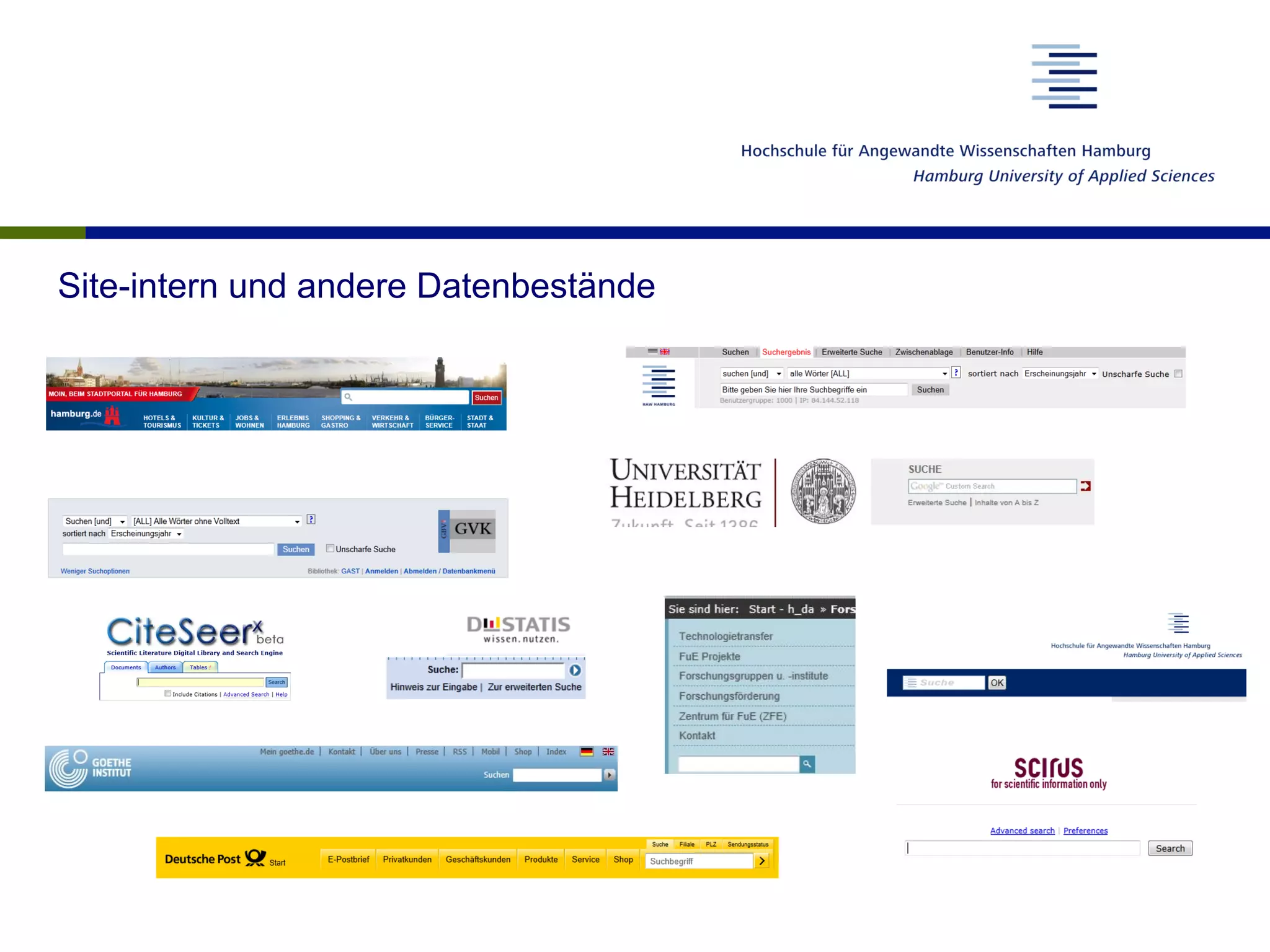Expand the 'Suchen [und]' dropdown in GVK

tap(95, 521)
